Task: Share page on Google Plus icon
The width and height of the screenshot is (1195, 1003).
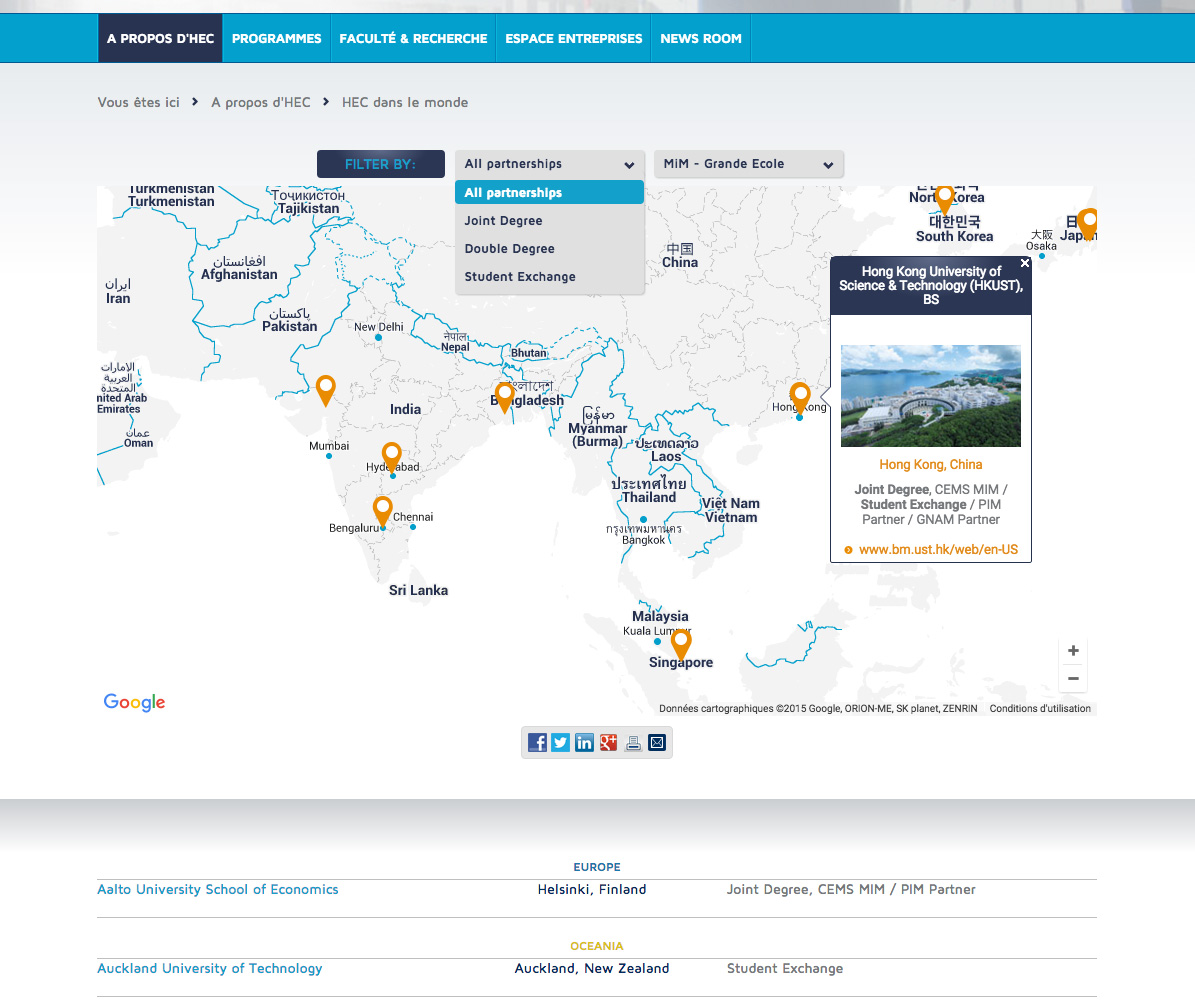Action: tap(608, 742)
